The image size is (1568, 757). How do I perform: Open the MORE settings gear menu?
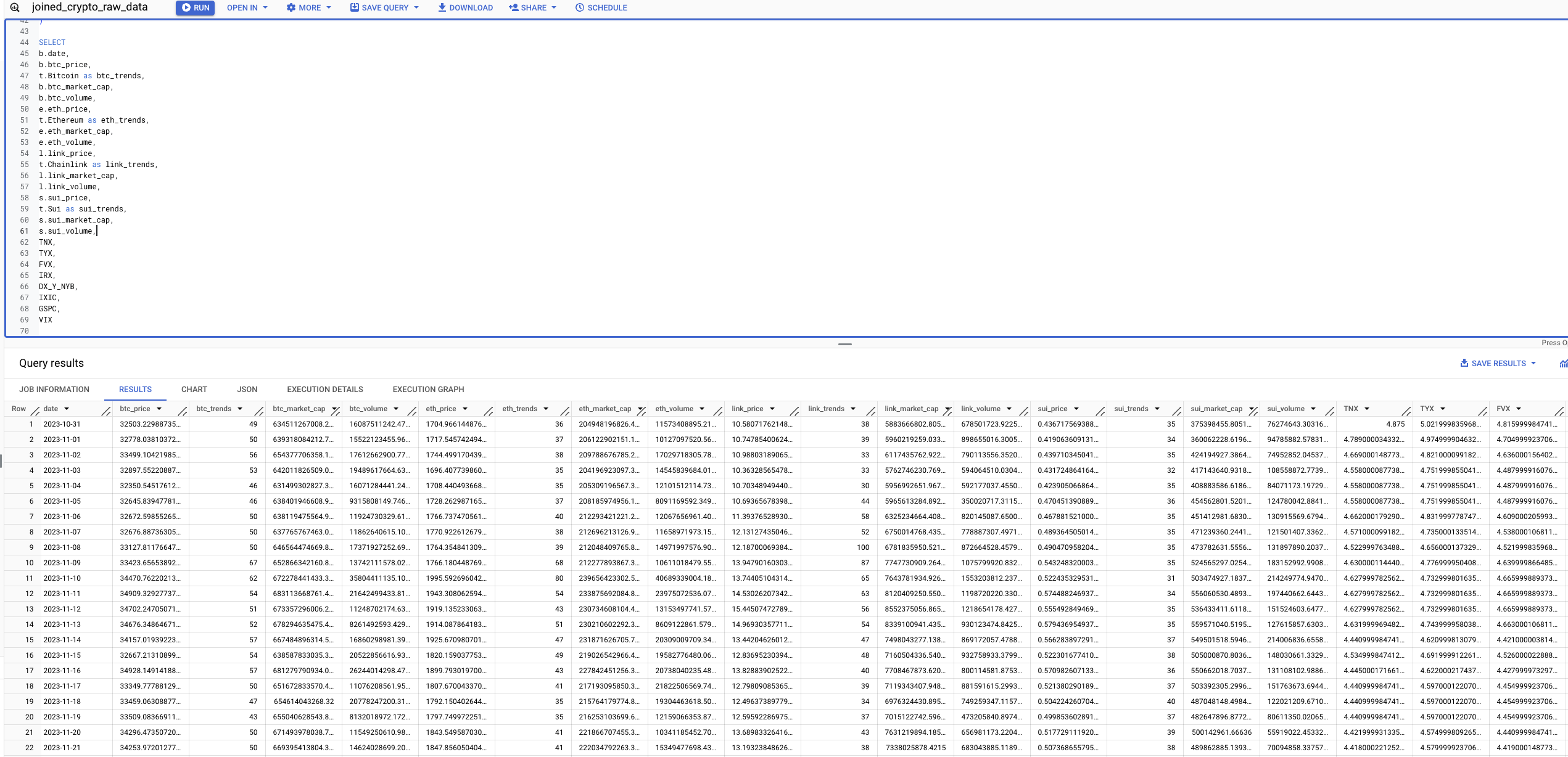(291, 8)
